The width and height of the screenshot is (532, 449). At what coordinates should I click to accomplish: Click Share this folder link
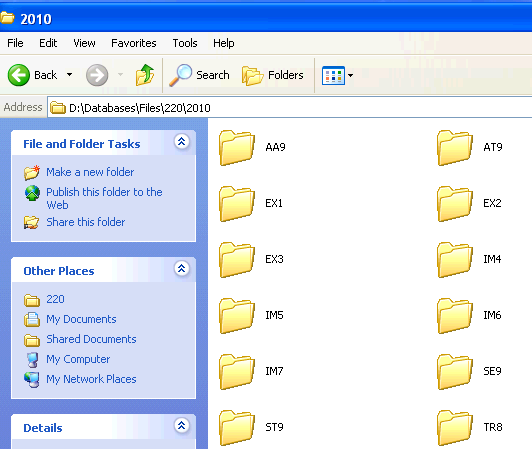coord(86,222)
